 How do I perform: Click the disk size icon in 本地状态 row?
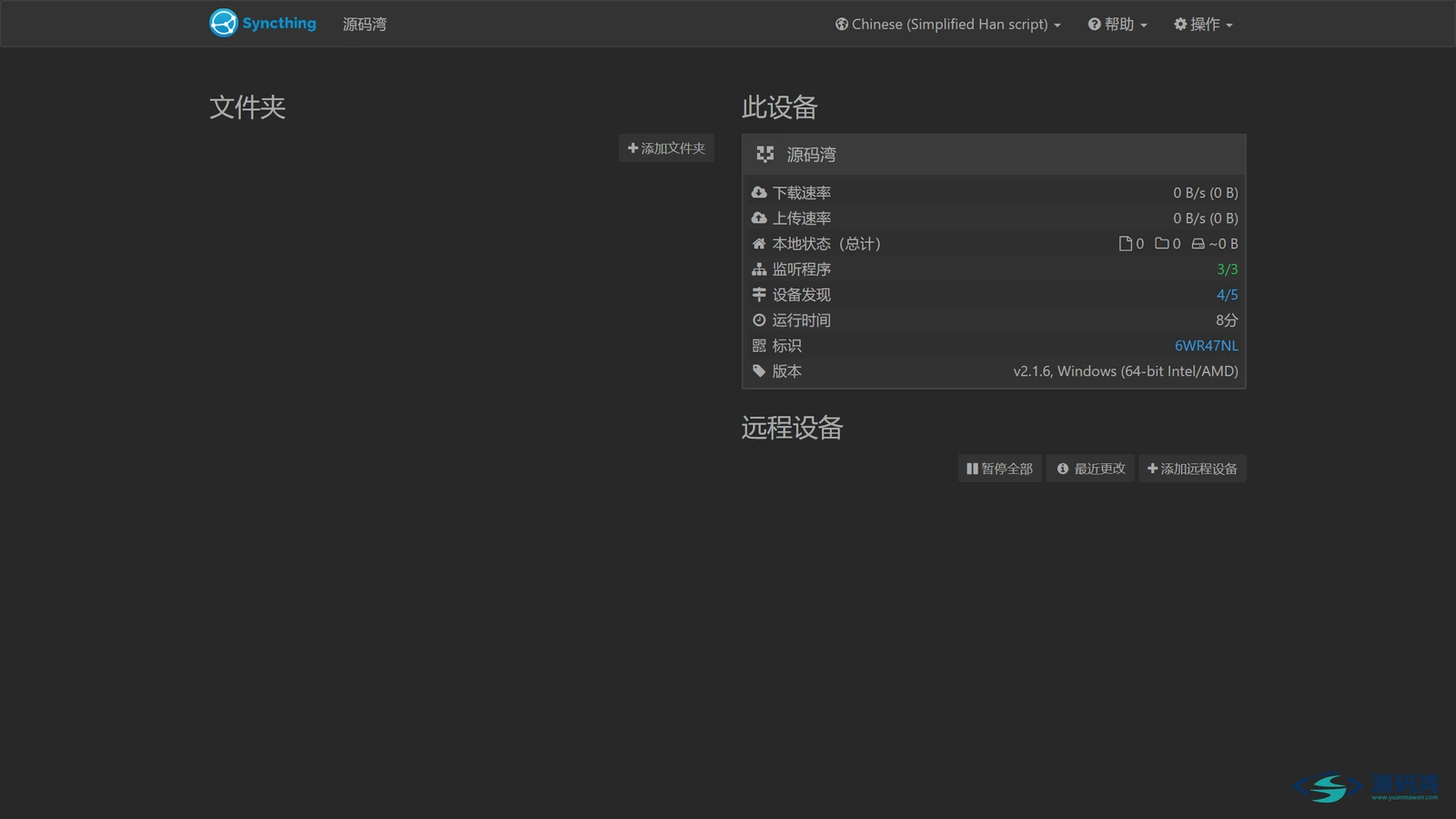[x=1198, y=244]
